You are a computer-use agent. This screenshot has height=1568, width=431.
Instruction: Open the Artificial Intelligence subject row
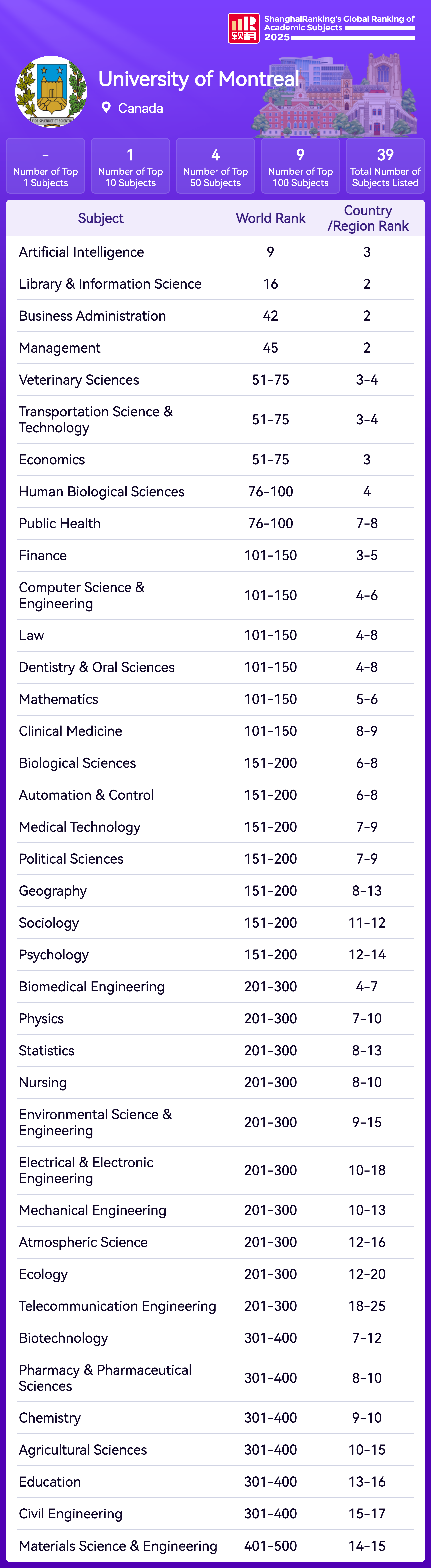[x=82, y=252]
